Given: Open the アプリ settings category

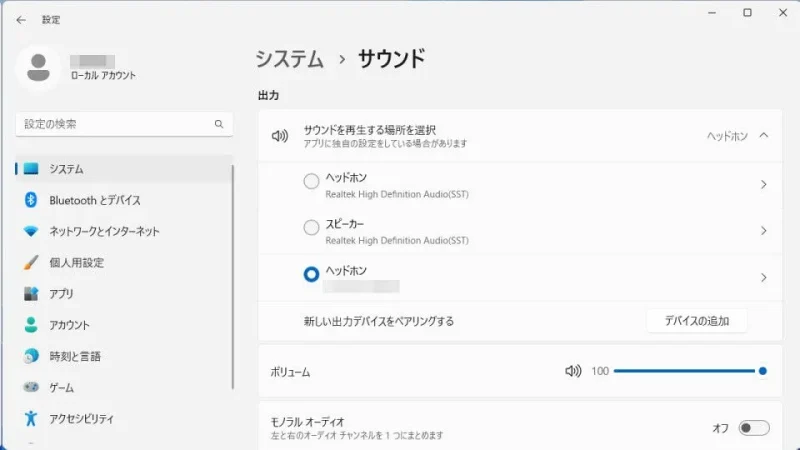Looking at the screenshot, I should [62, 294].
